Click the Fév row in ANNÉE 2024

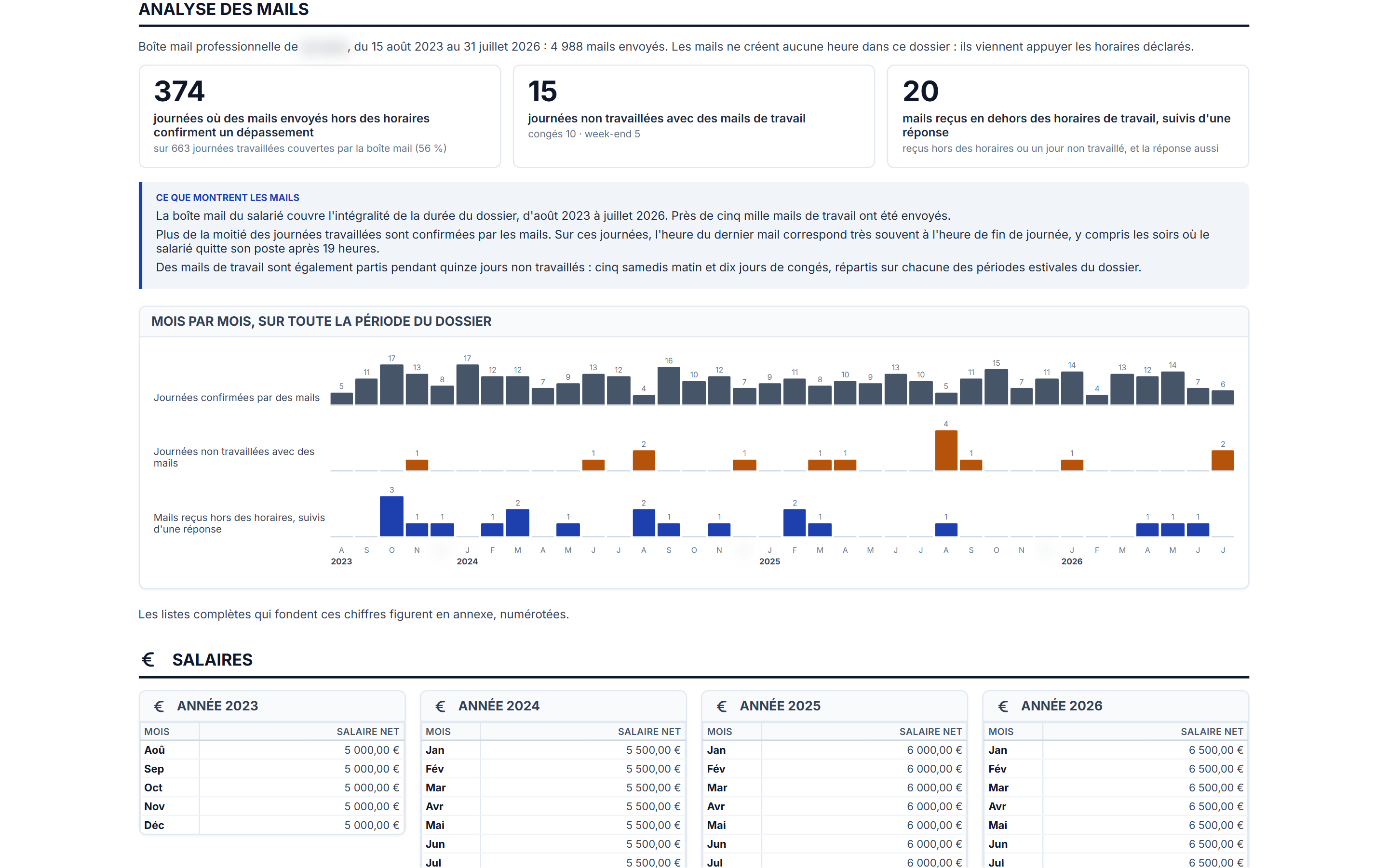(x=553, y=769)
